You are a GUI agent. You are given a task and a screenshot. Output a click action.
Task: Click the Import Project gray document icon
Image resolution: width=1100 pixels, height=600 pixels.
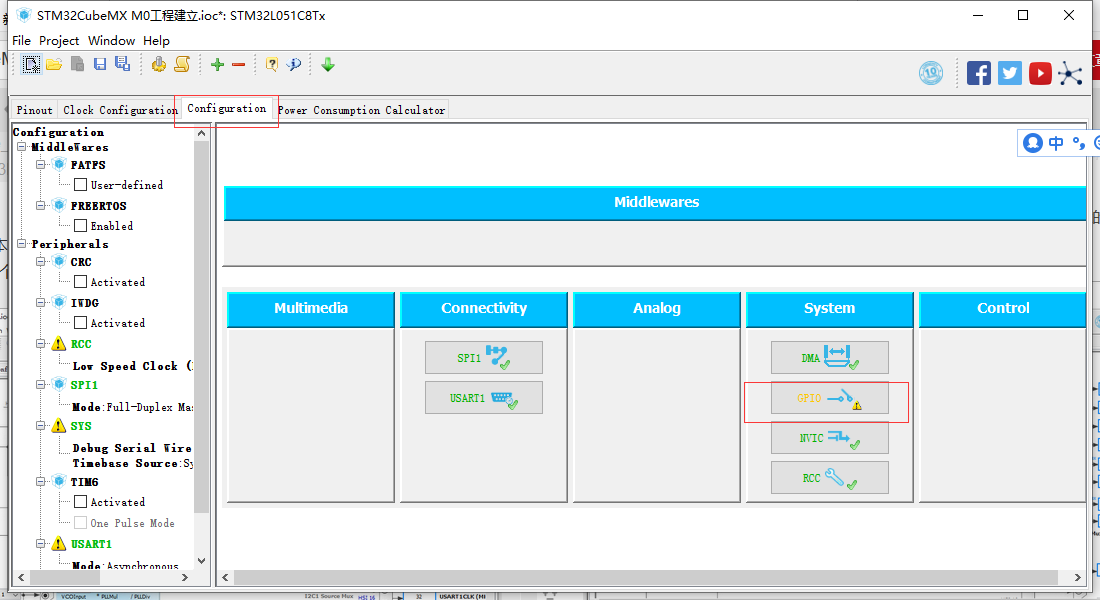[77, 65]
